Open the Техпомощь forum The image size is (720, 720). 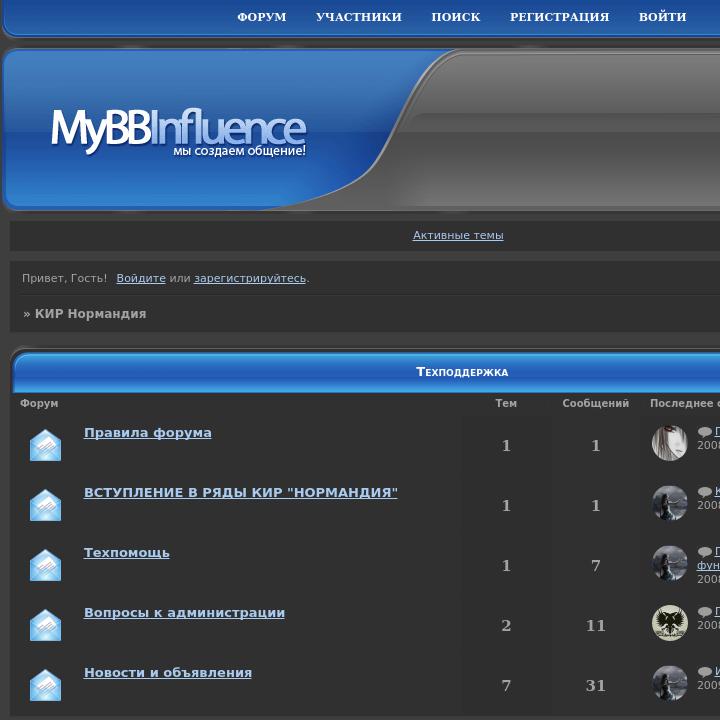pos(126,552)
